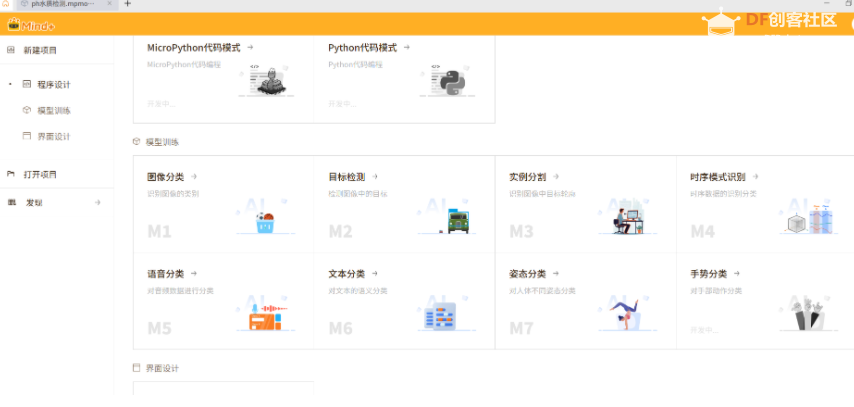Viewport: 854px width, 407px height.
Task: Click the hands illustration for 手势分类
Action: [x=808, y=315]
